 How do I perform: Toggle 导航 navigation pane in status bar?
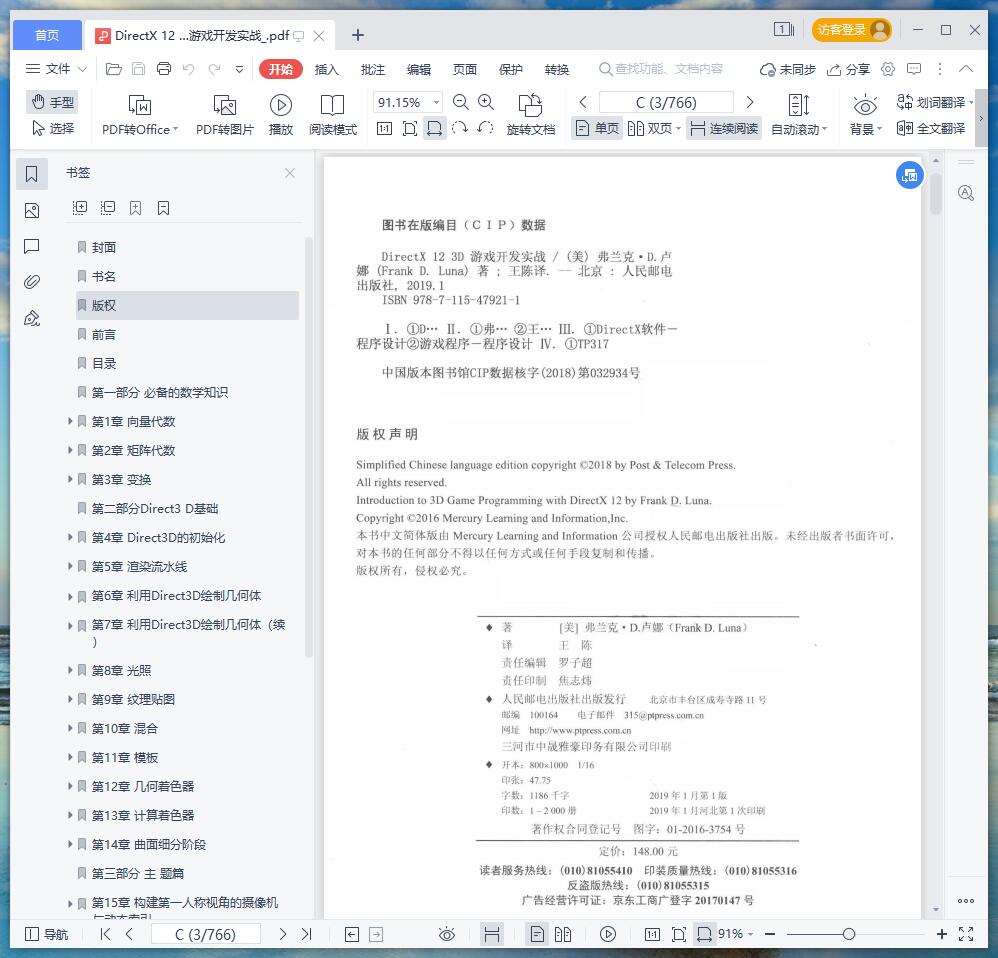[46, 934]
